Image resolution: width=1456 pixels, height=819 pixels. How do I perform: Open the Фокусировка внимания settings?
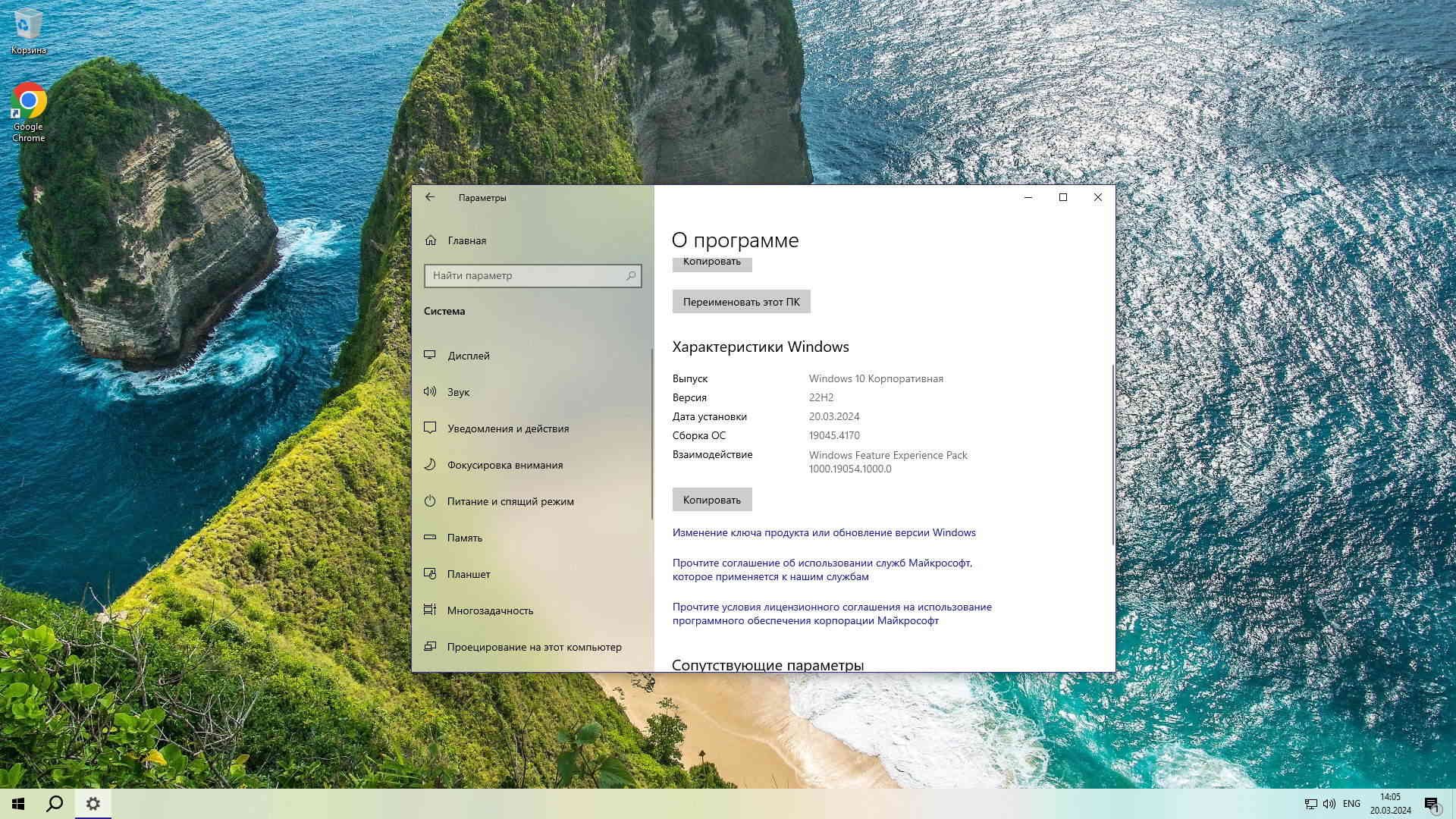(504, 465)
